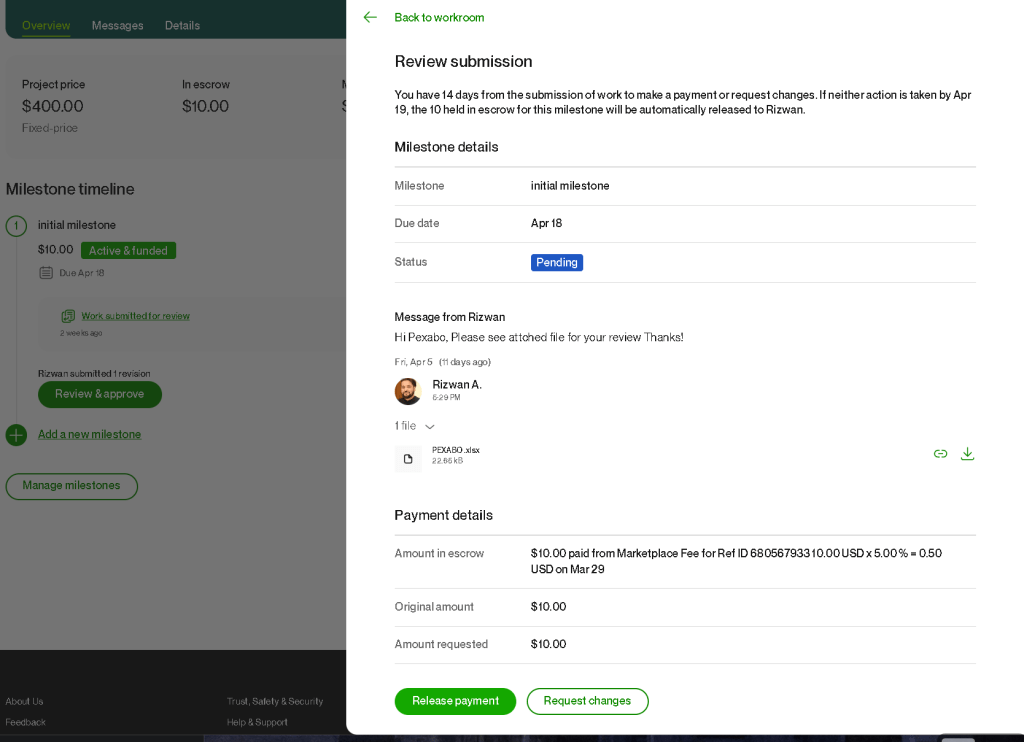Click the Active & funded badge
This screenshot has height=742, width=1024.
pos(128,251)
